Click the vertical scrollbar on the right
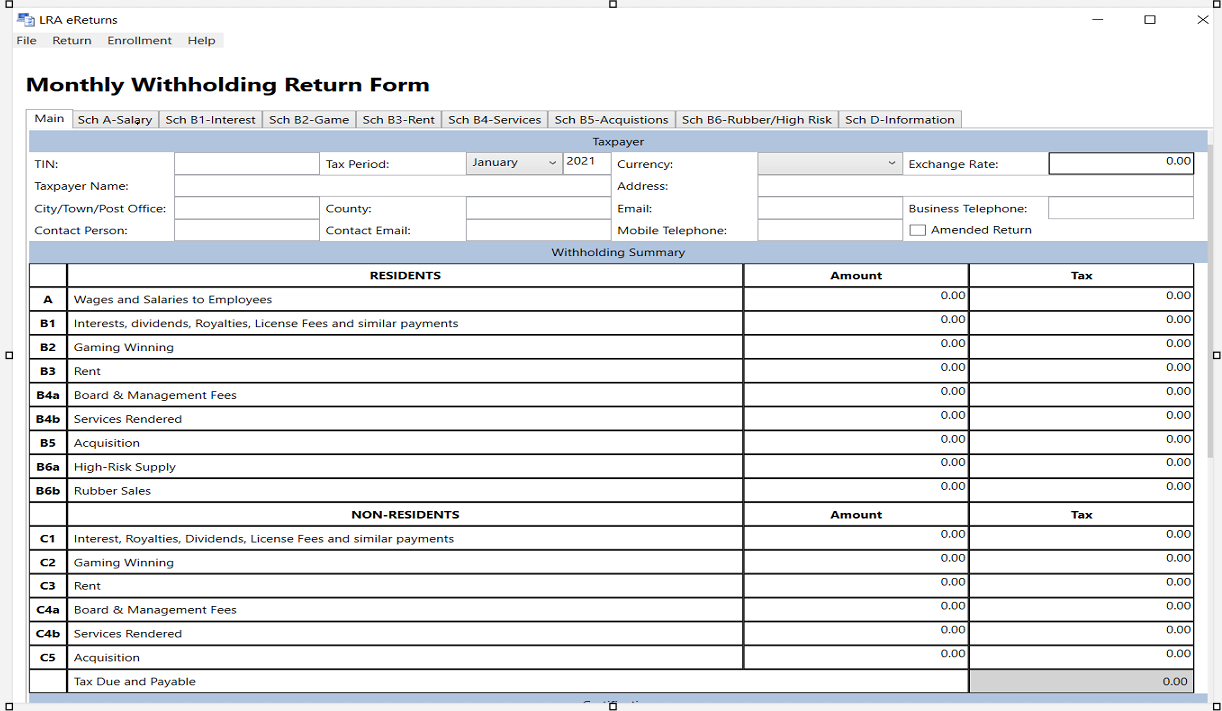 pyautogui.click(x=1209, y=300)
